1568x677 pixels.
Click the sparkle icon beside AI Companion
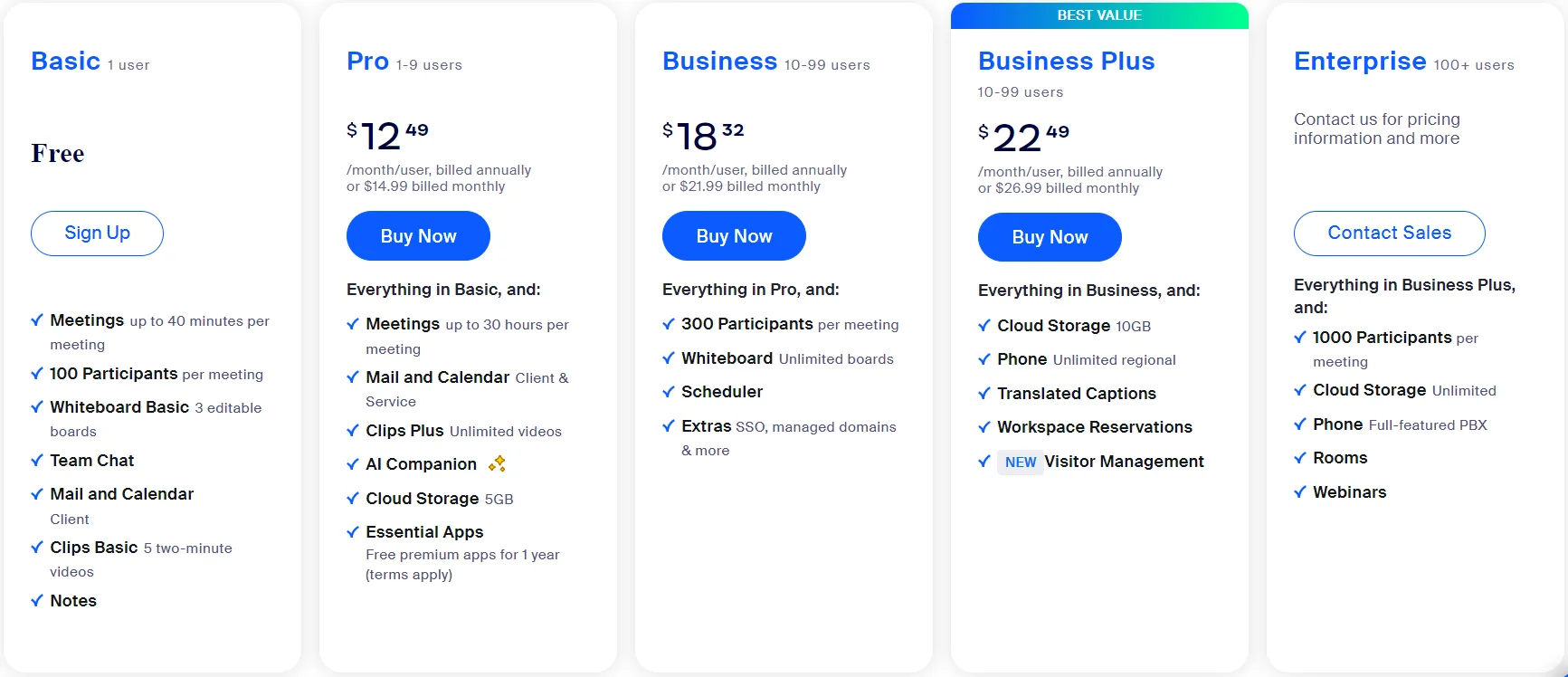point(496,463)
